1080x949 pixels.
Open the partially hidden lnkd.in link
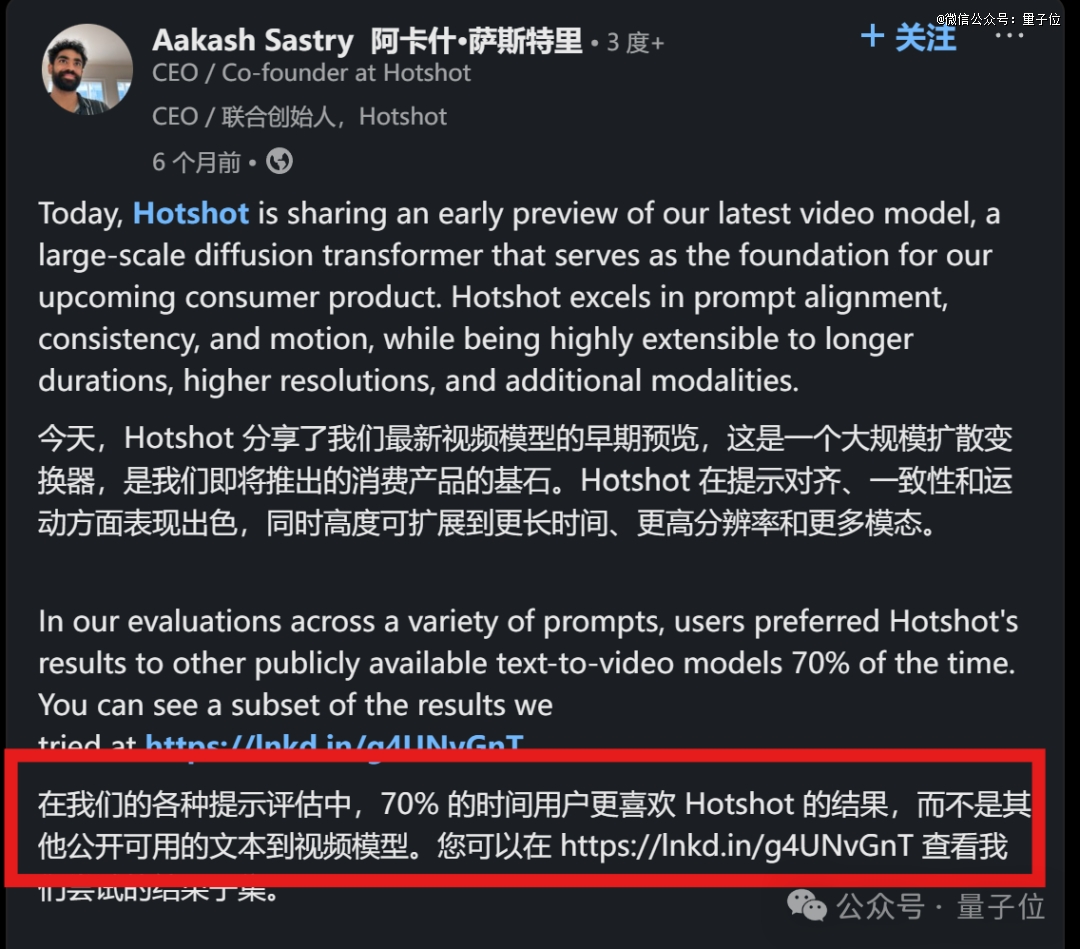point(334,743)
